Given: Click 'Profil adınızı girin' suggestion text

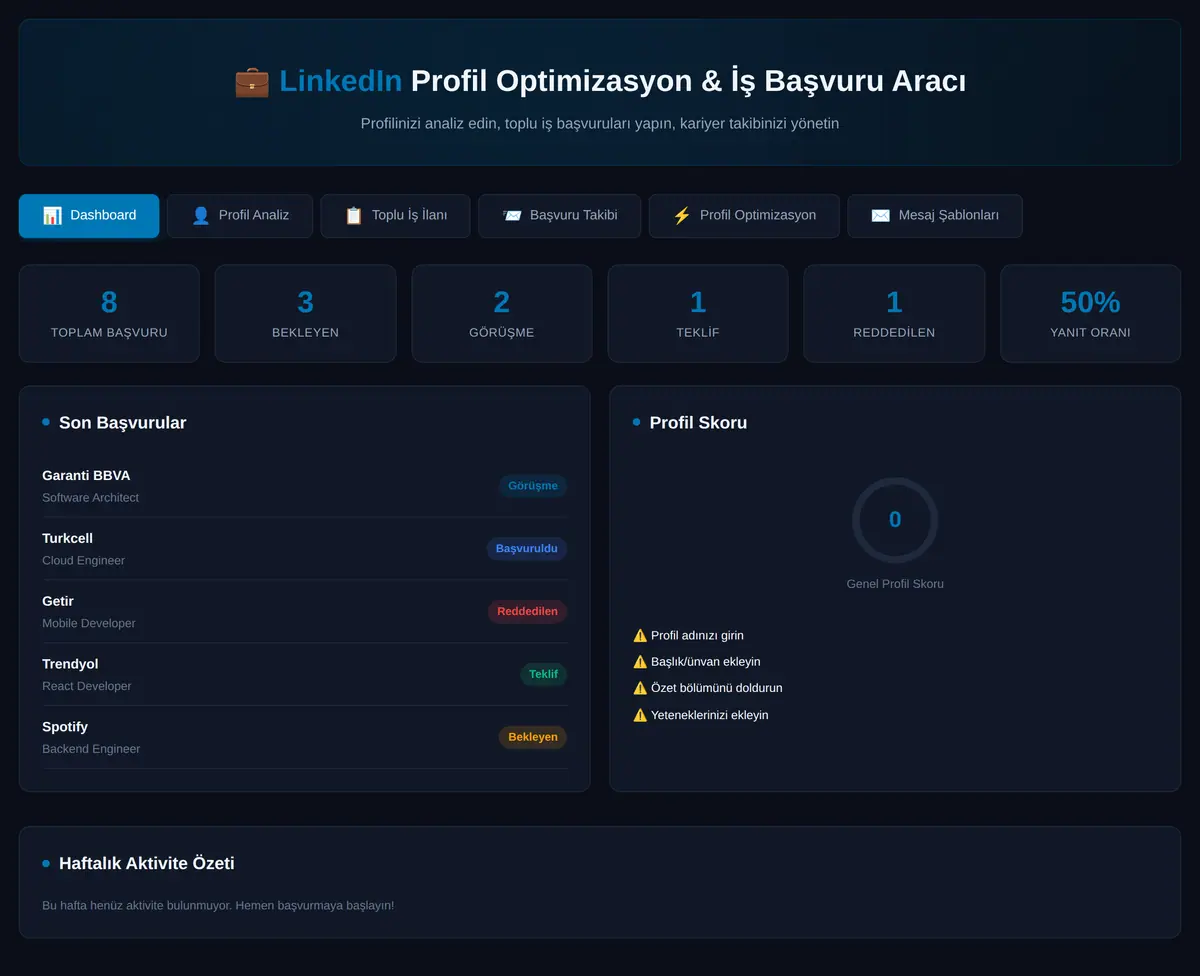Looking at the screenshot, I should click(697, 636).
